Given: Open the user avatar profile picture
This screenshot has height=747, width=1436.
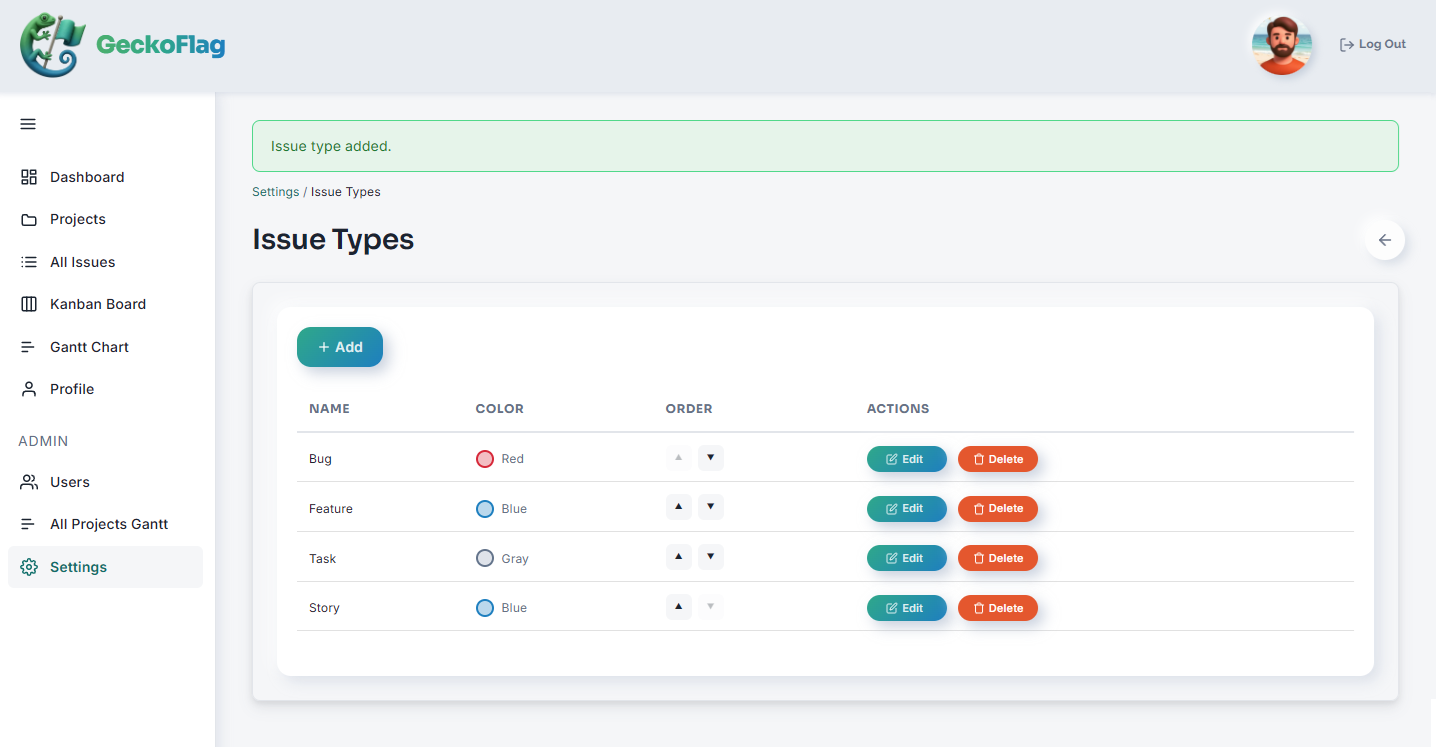Looking at the screenshot, I should (x=1281, y=45).
